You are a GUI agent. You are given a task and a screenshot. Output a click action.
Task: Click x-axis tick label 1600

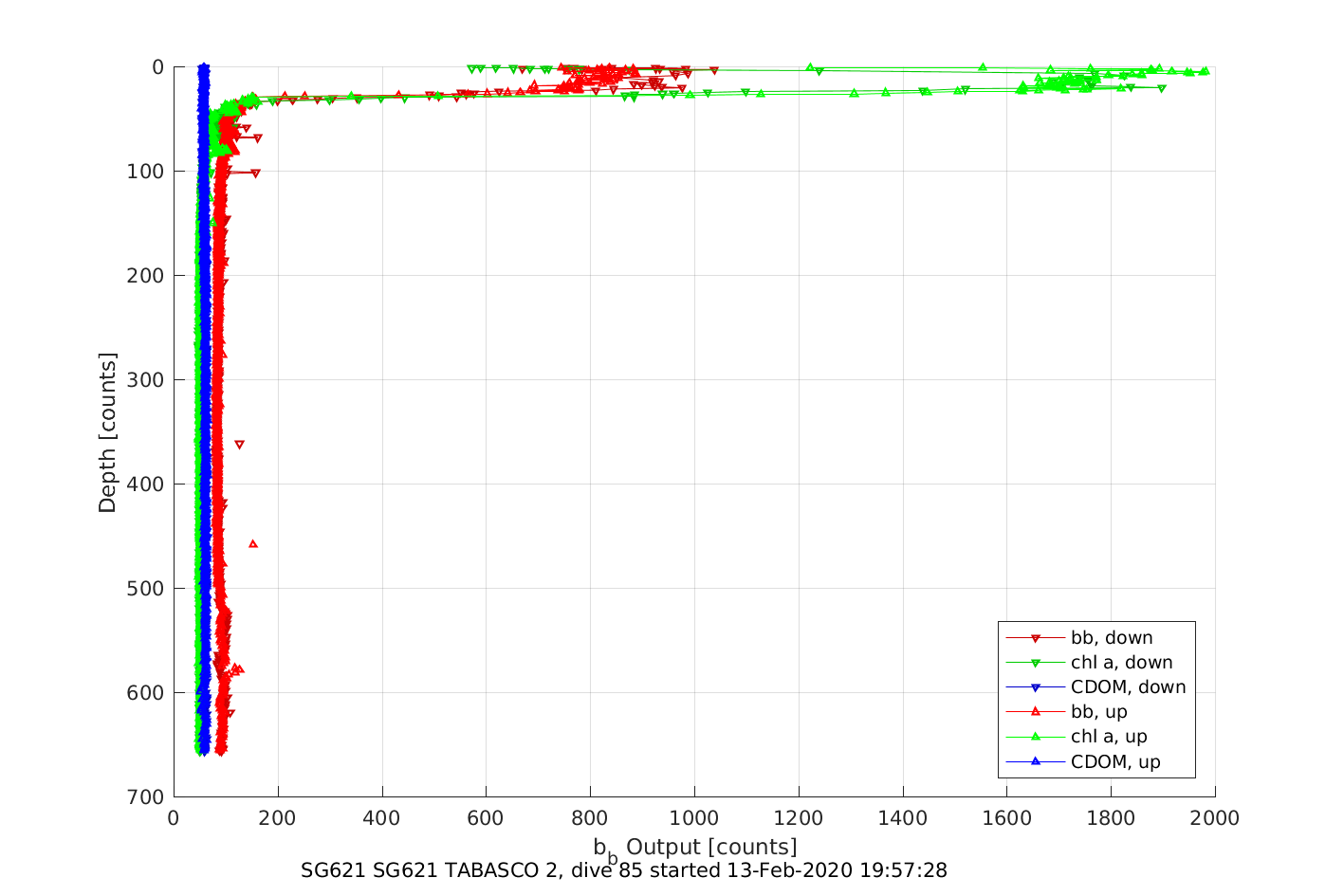click(x=1006, y=818)
